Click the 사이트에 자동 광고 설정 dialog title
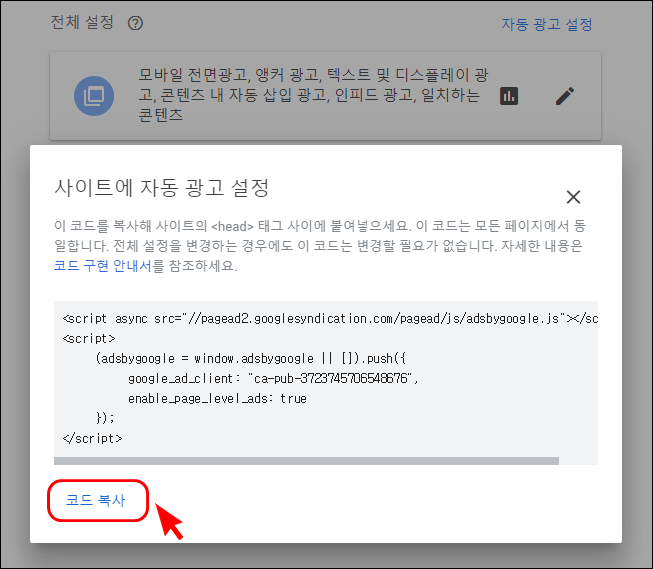Screen dimensions: 653x569 [x=162, y=187]
